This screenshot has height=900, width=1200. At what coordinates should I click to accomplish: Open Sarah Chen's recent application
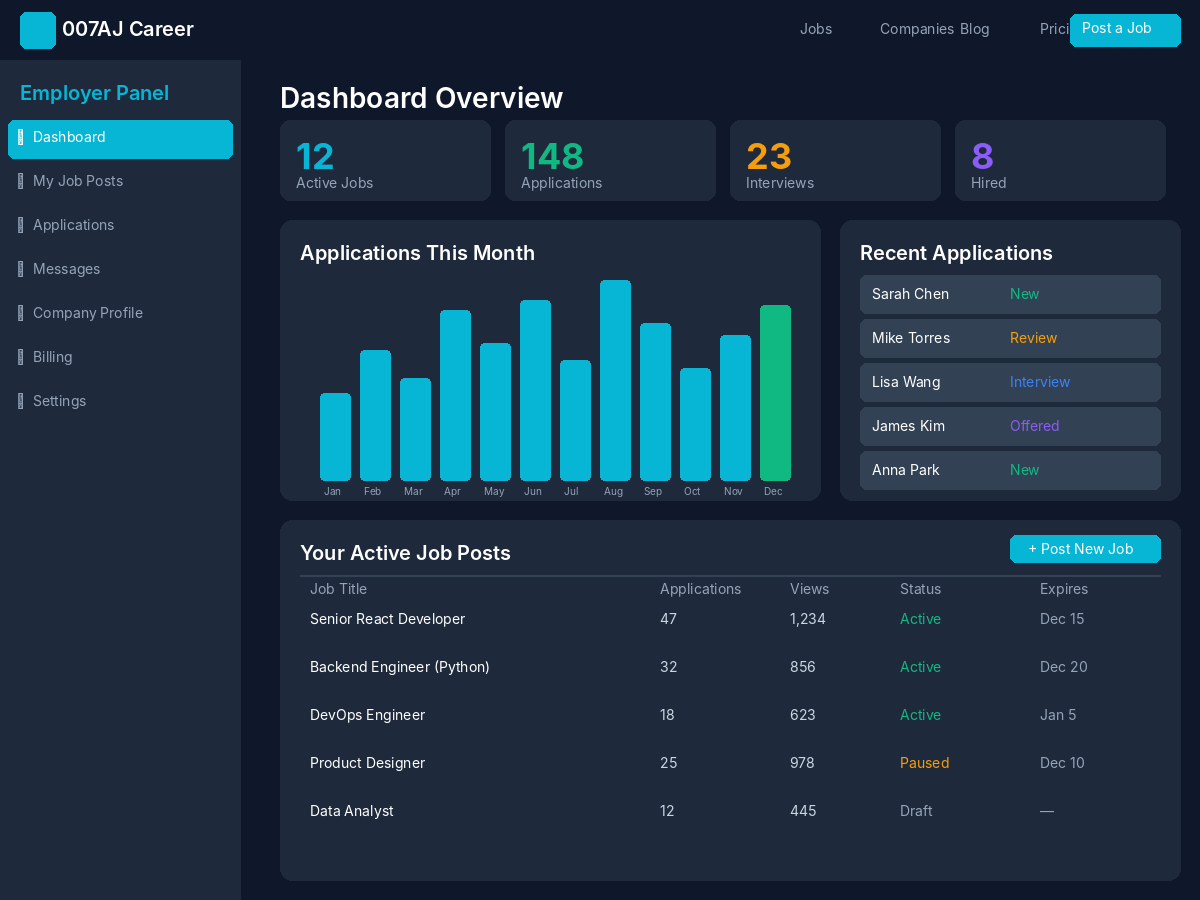pyautogui.click(x=1010, y=294)
